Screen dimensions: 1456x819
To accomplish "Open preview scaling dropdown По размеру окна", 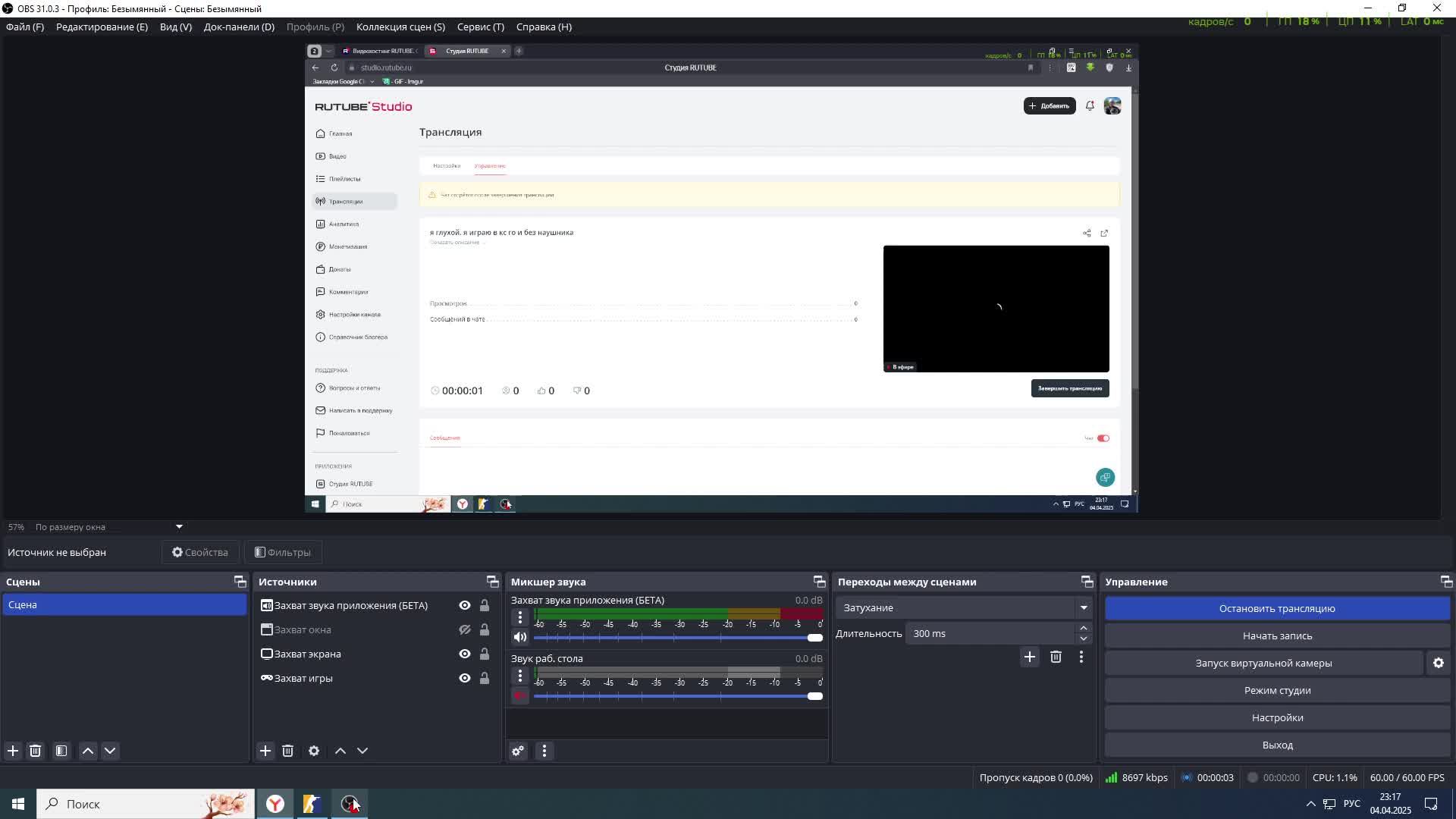I will click(x=109, y=527).
